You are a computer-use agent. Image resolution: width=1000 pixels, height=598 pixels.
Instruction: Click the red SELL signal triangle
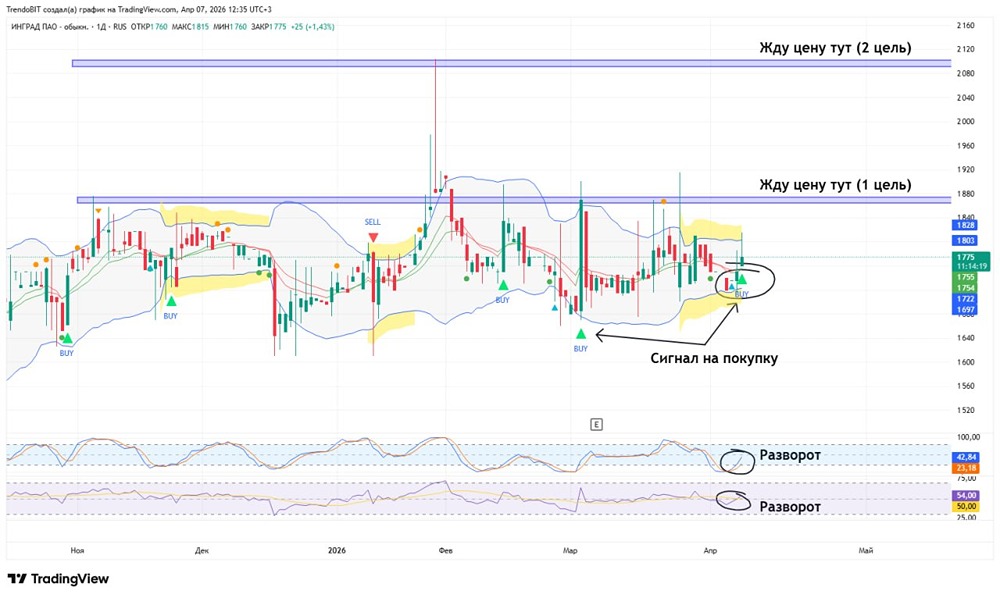[x=373, y=237]
